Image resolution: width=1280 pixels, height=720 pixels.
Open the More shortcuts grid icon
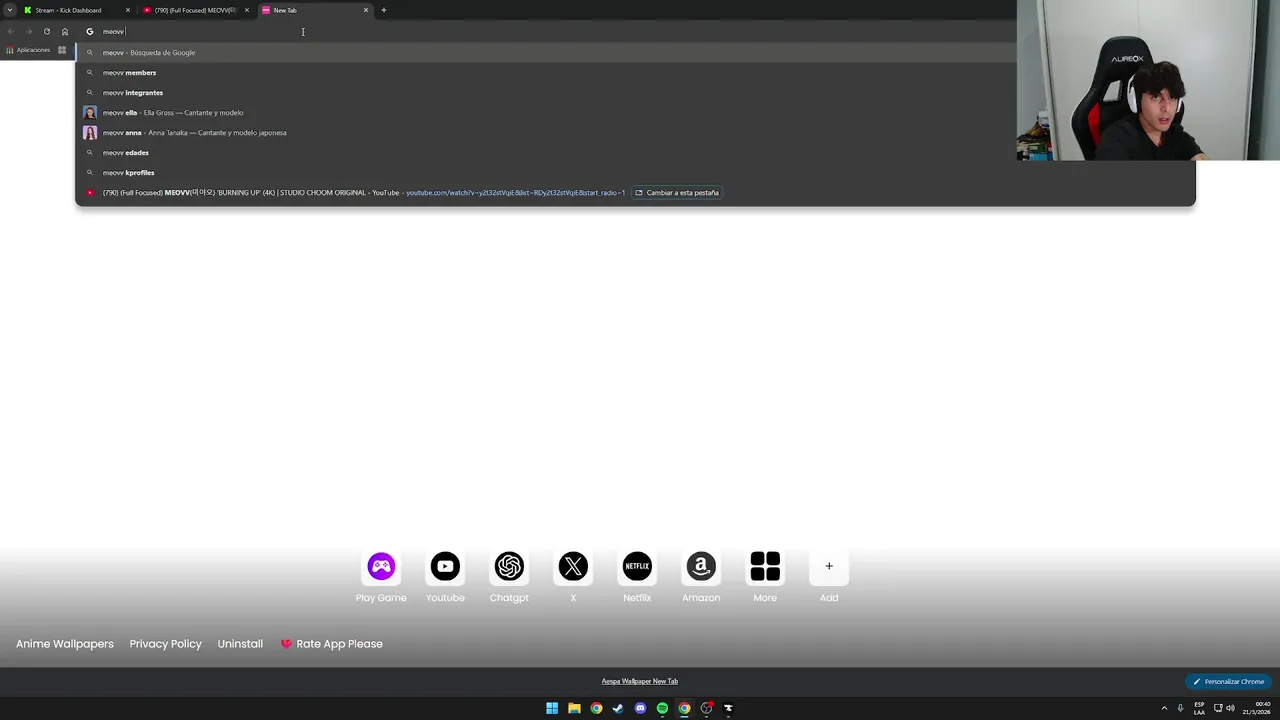[x=765, y=566]
